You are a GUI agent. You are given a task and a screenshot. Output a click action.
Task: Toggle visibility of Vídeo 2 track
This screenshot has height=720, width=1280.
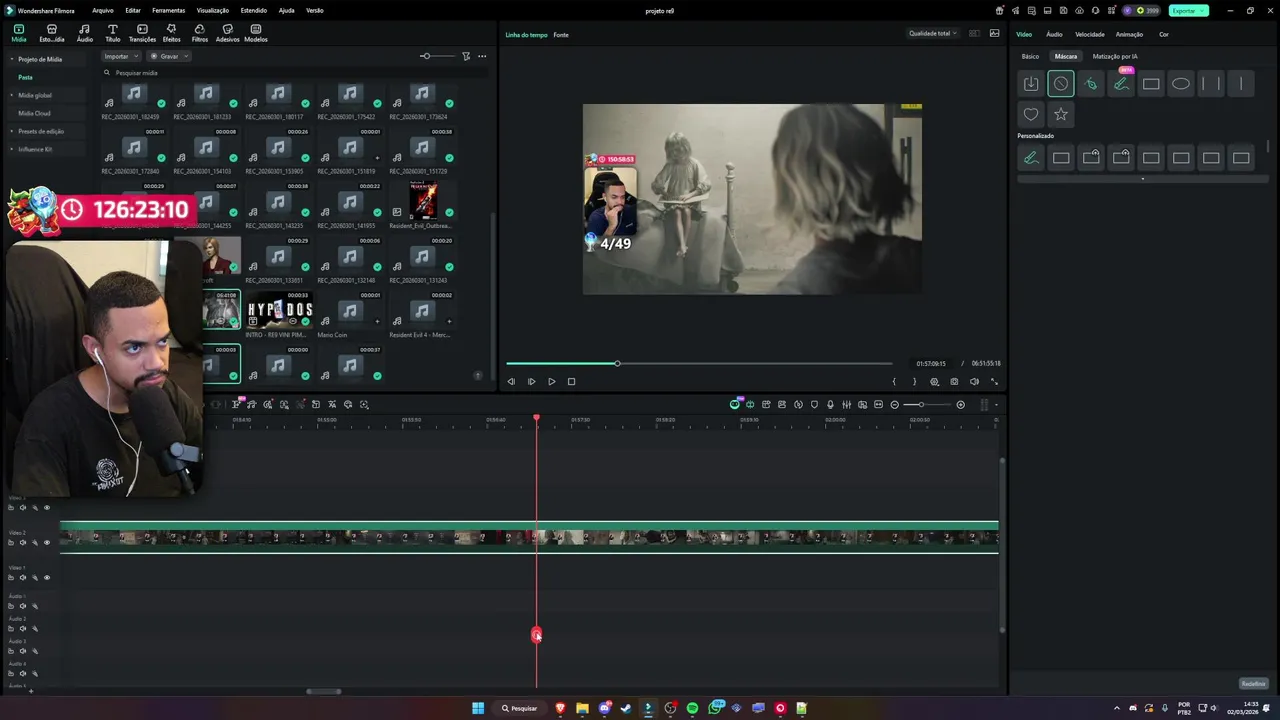pyautogui.click(x=46, y=543)
